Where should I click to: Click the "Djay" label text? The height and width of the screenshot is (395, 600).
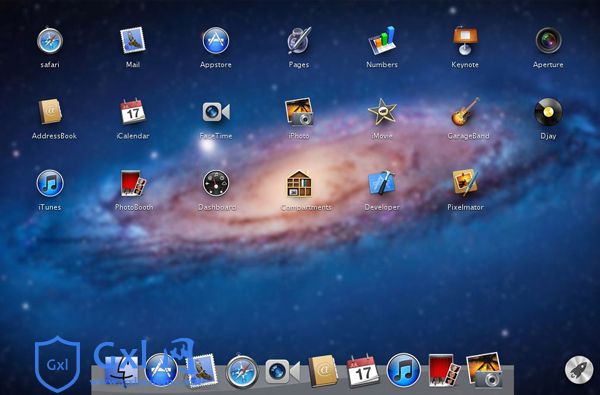pyautogui.click(x=548, y=136)
